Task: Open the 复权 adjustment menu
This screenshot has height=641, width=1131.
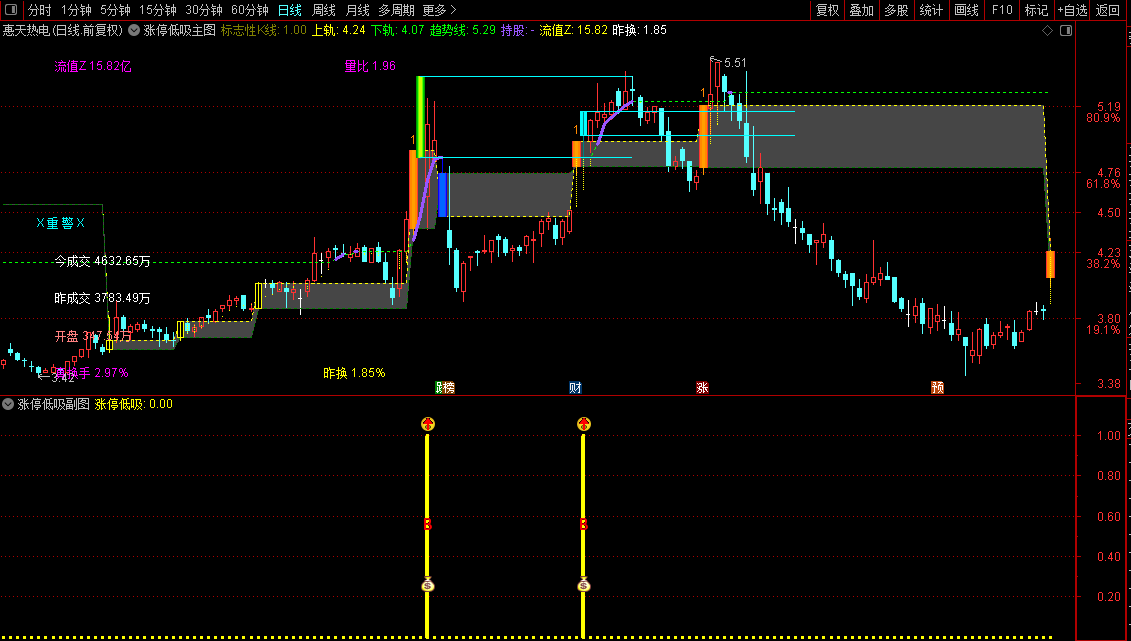Action: pos(827,10)
